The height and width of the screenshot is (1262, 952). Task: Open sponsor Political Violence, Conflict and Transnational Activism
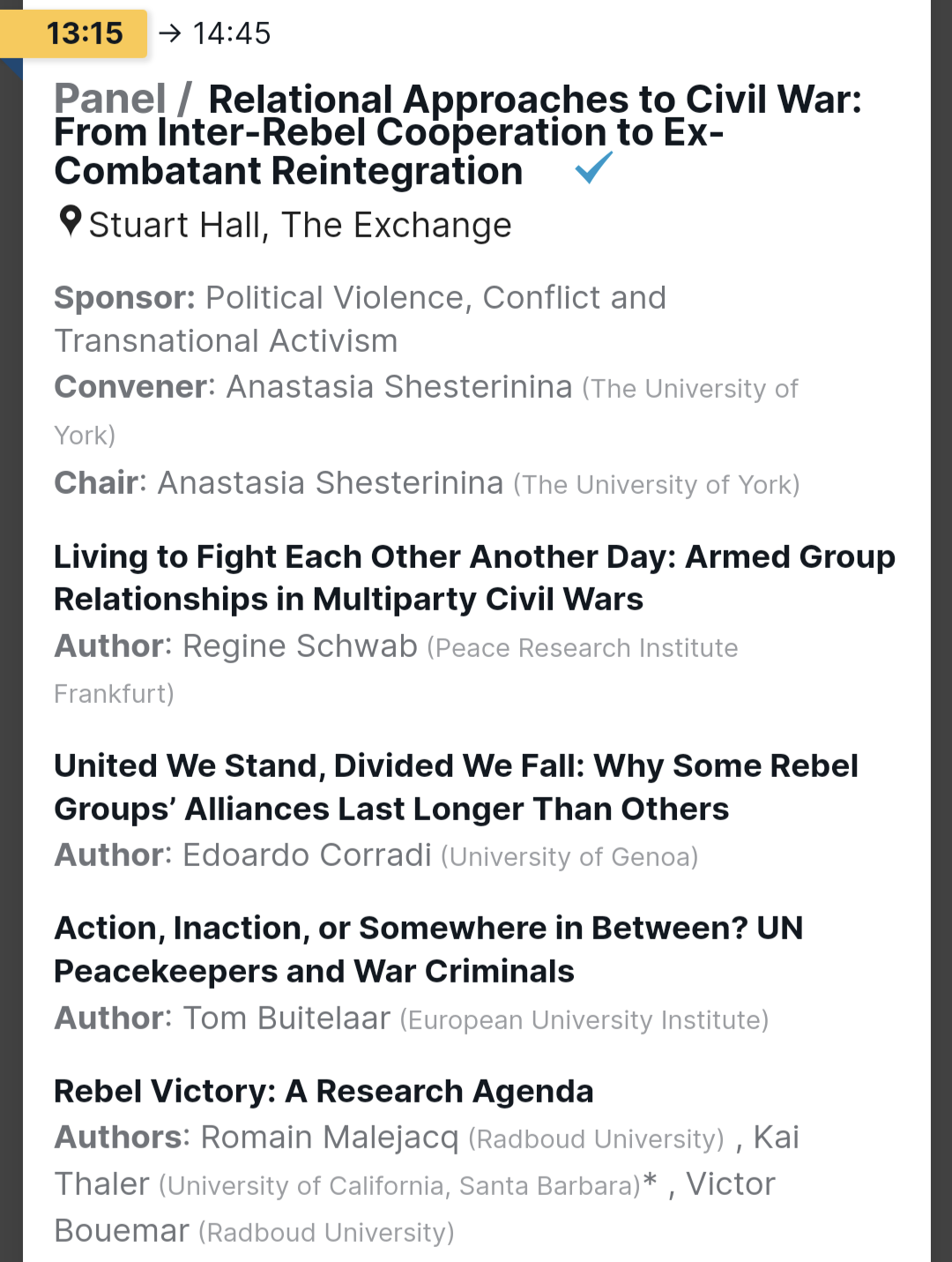[x=360, y=319]
